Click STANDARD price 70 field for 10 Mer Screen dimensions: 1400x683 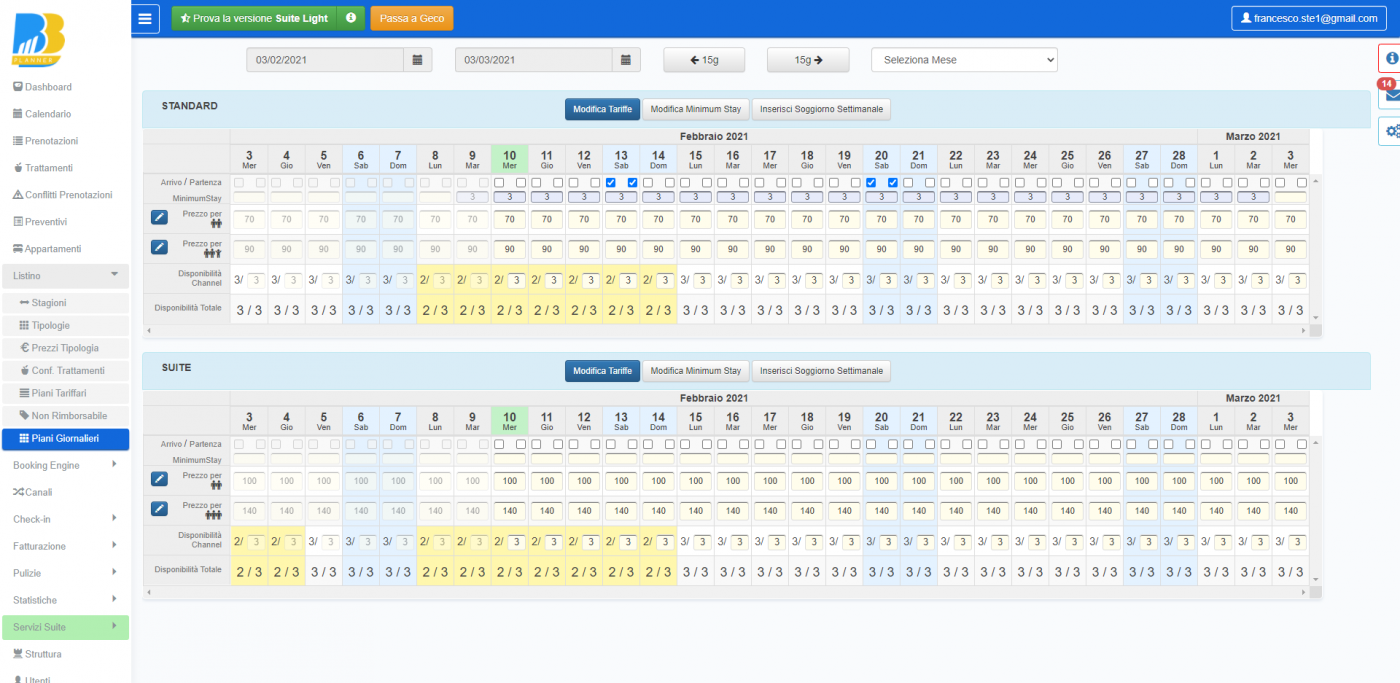(x=509, y=218)
